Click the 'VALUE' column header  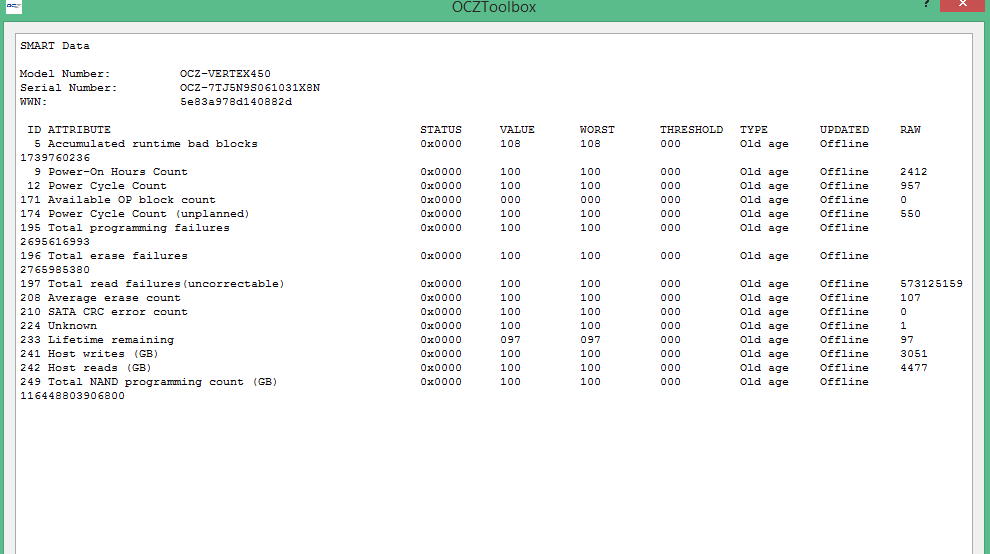click(x=517, y=129)
